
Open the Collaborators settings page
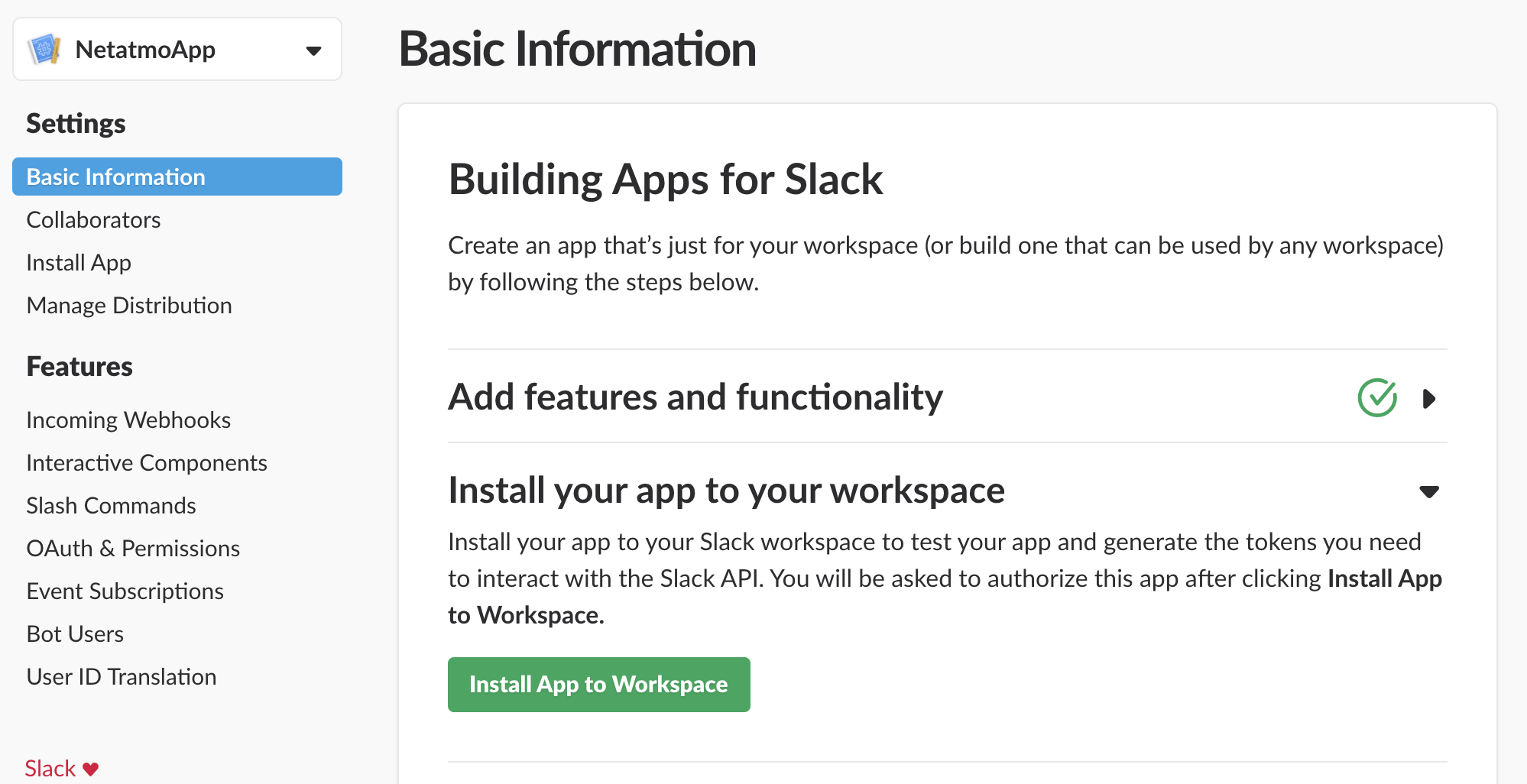[x=93, y=220]
